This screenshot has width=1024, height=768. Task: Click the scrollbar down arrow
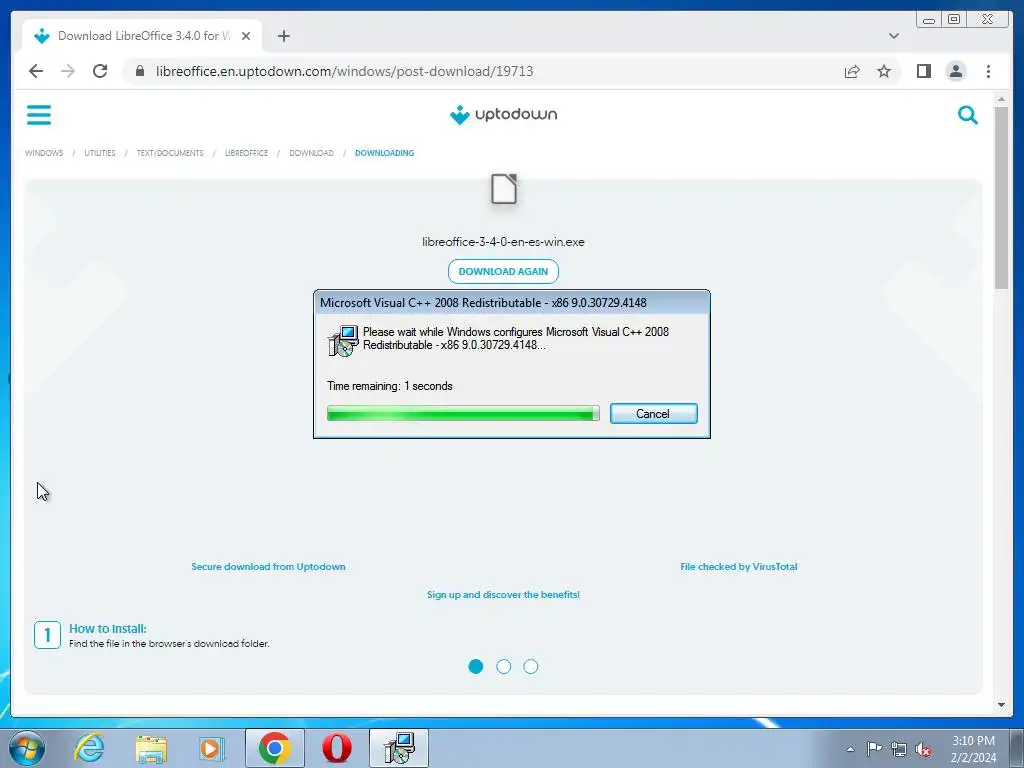[1001, 705]
